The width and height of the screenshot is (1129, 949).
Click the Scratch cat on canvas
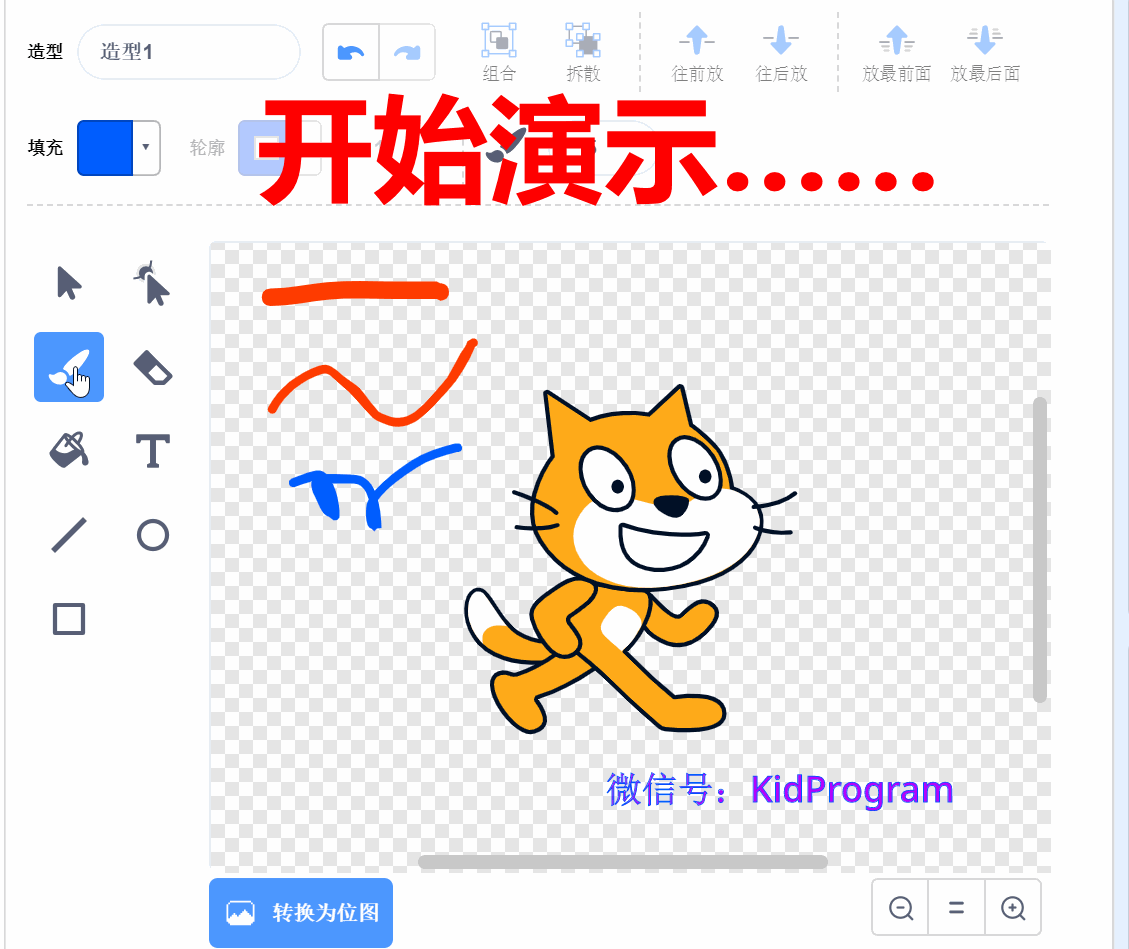pos(631,559)
